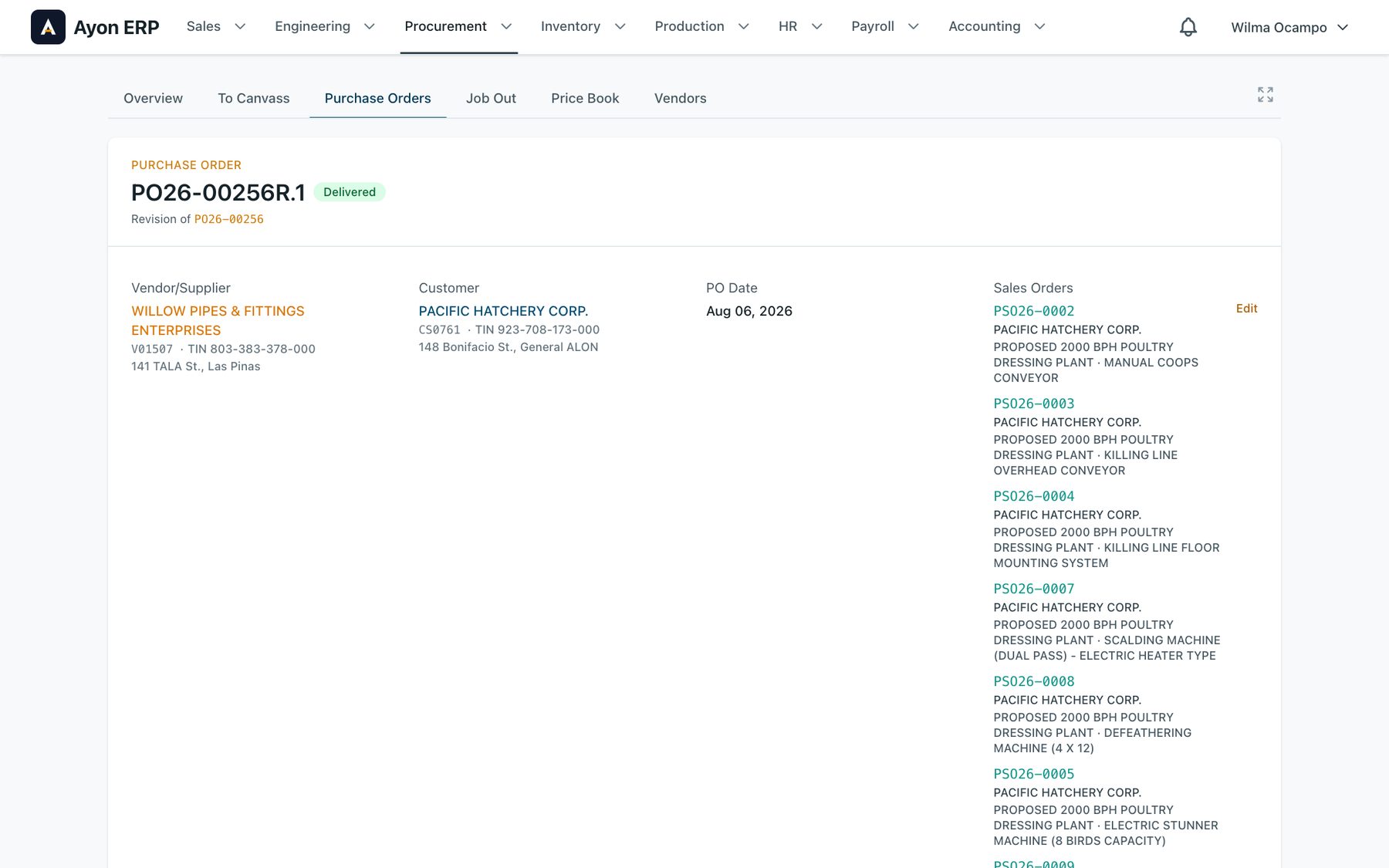Open the Production menu
The image size is (1389, 868).
click(689, 26)
